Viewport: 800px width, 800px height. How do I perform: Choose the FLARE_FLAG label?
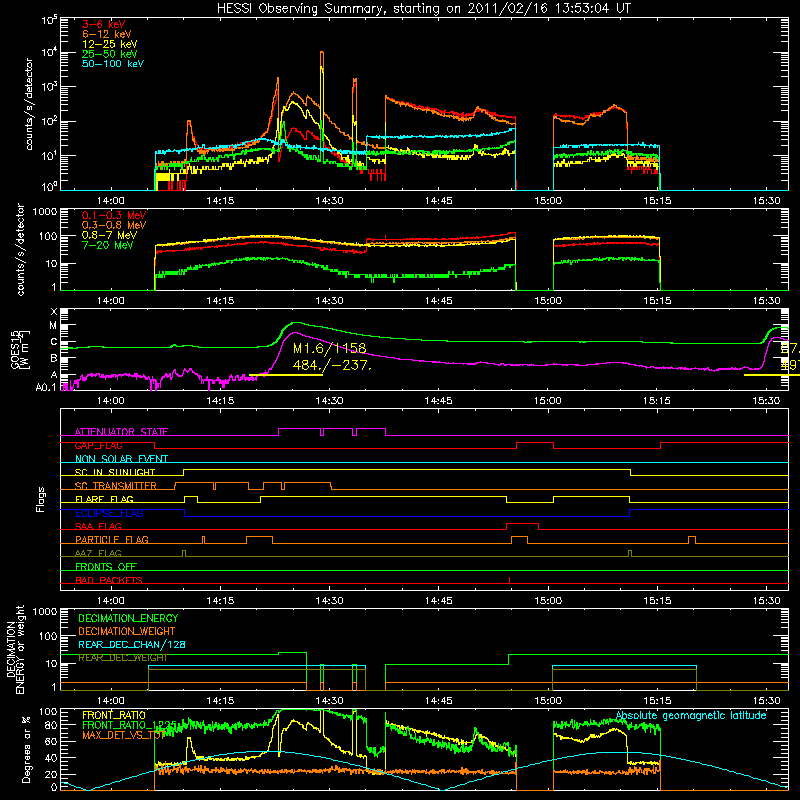[104, 499]
